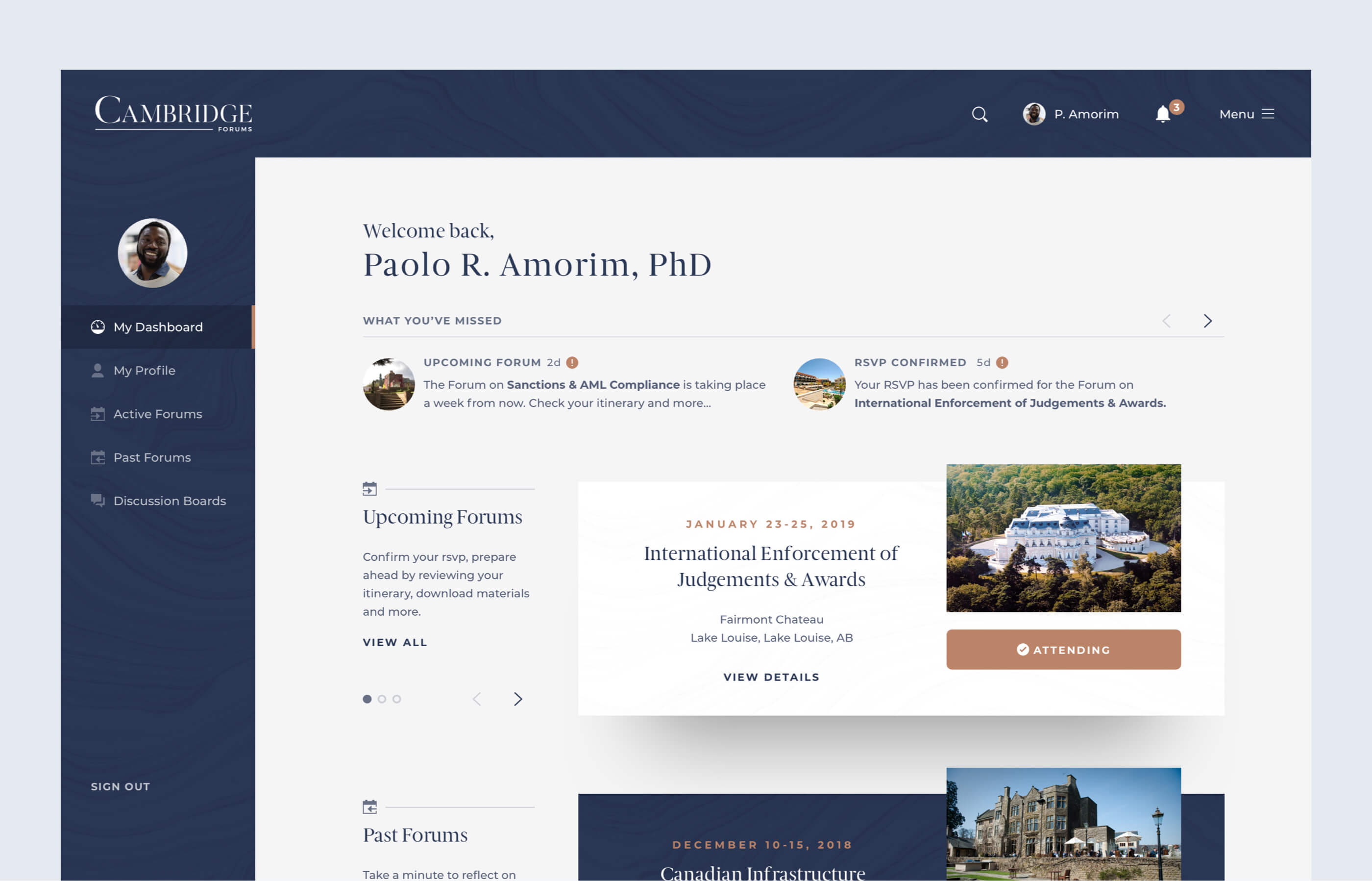Click Sign Out in the sidebar
Image resolution: width=1372 pixels, height=881 pixels.
pos(121,786)
